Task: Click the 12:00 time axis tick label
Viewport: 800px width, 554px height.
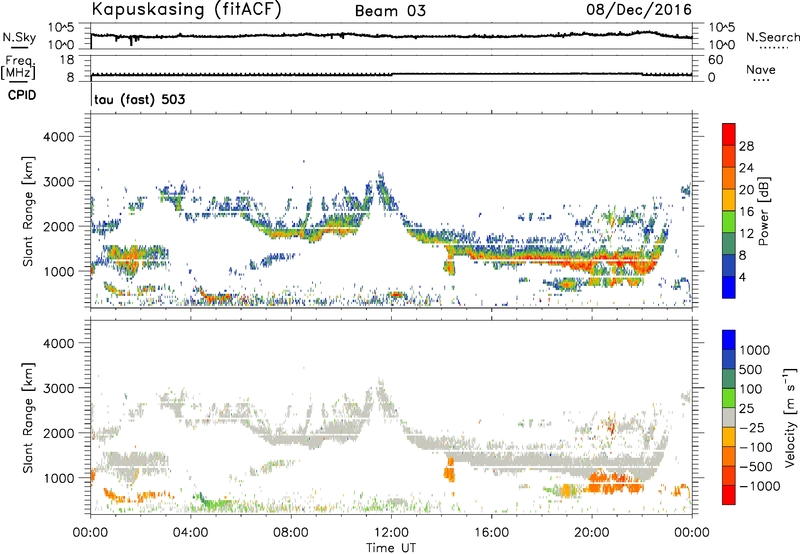Action: 391,533
